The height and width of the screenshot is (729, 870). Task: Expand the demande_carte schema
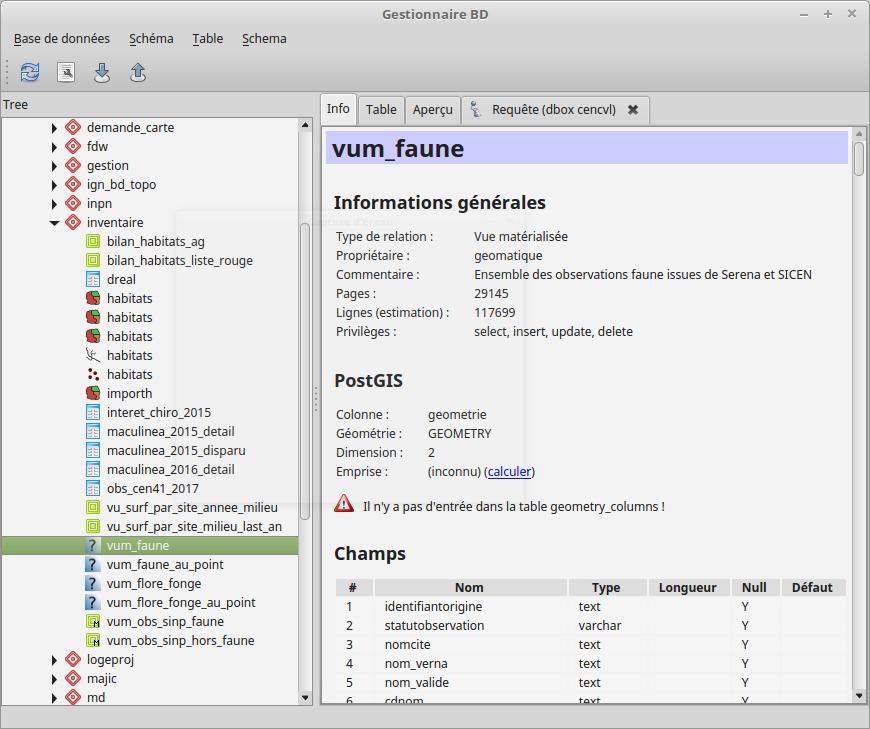pos(55,128)
